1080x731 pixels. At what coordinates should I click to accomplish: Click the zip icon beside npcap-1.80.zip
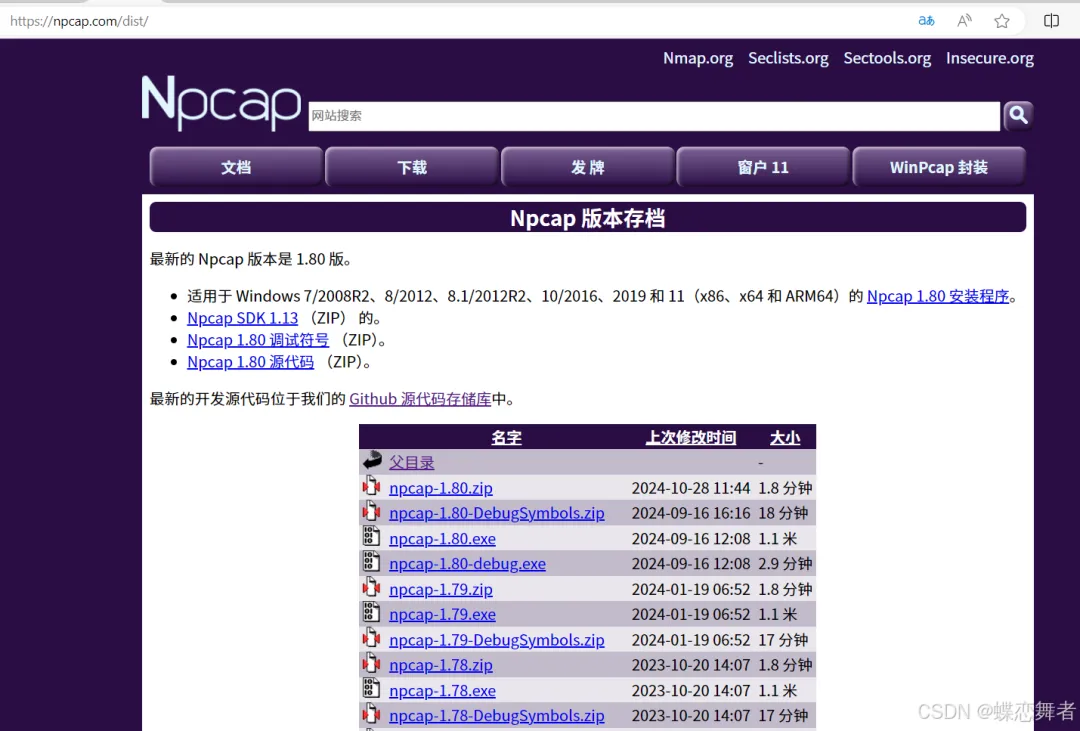(x=371, y=486)
